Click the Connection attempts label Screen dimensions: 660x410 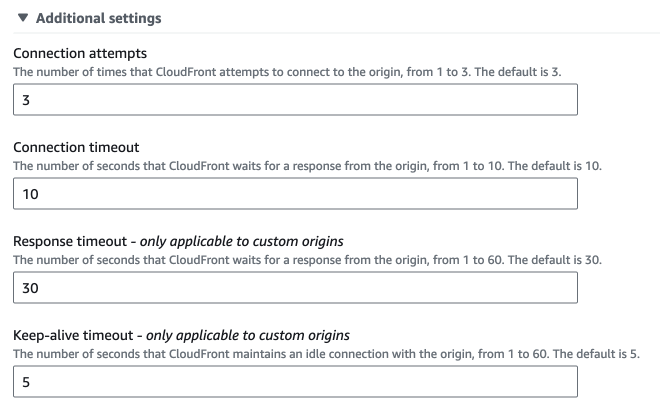(78, 53)
